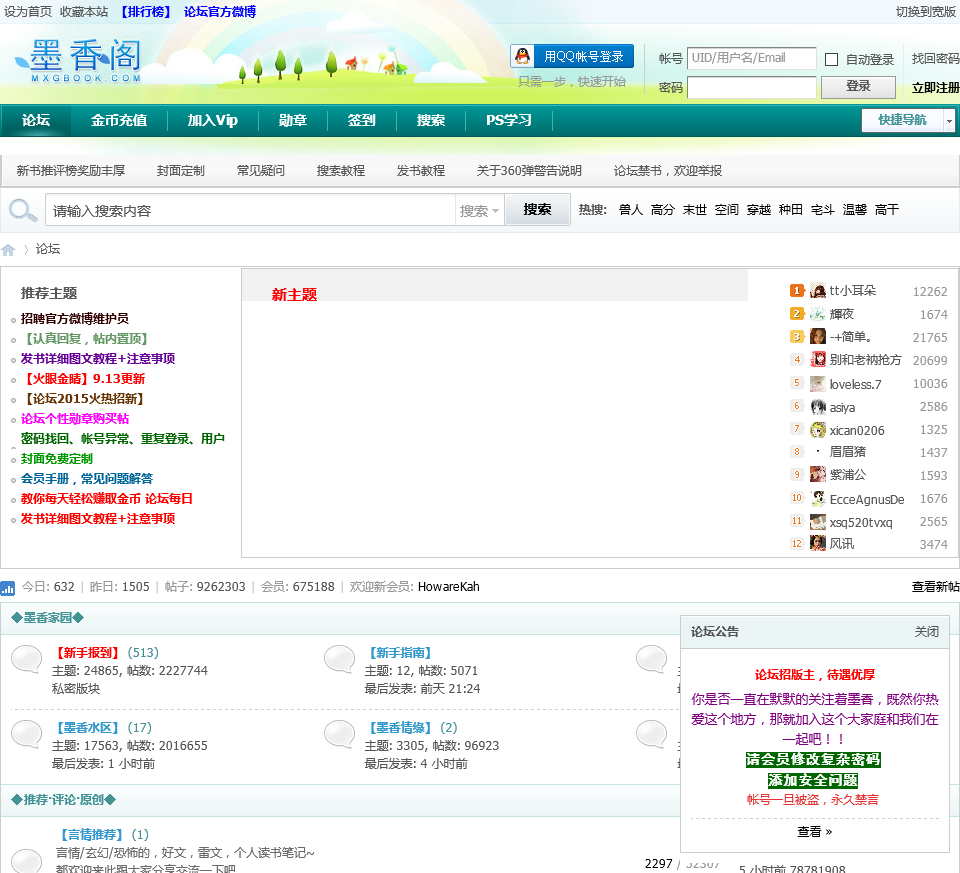Open 【言情推荐】 board link
Screen dimensions: 960x873
[92, 834]
